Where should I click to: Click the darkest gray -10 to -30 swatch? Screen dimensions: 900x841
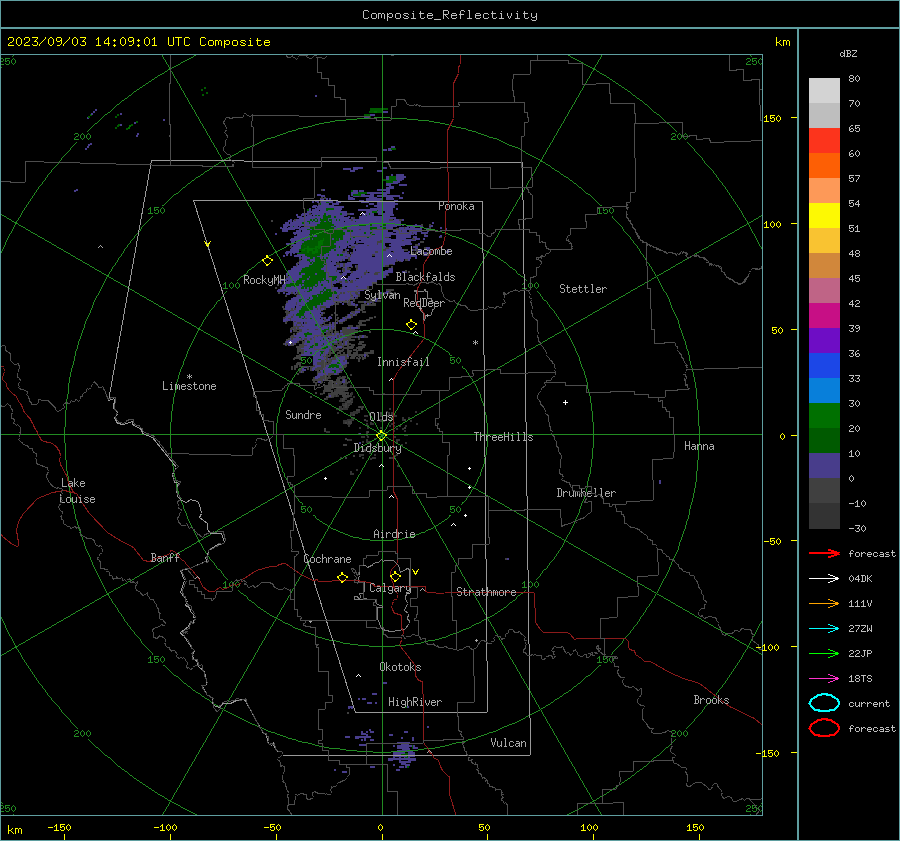pos(824,516)
